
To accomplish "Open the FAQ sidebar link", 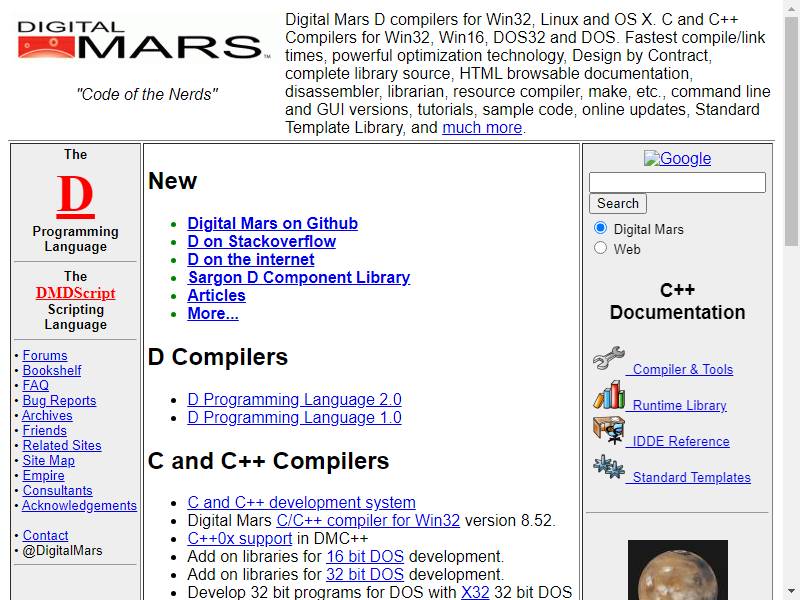I will point(36,385).
